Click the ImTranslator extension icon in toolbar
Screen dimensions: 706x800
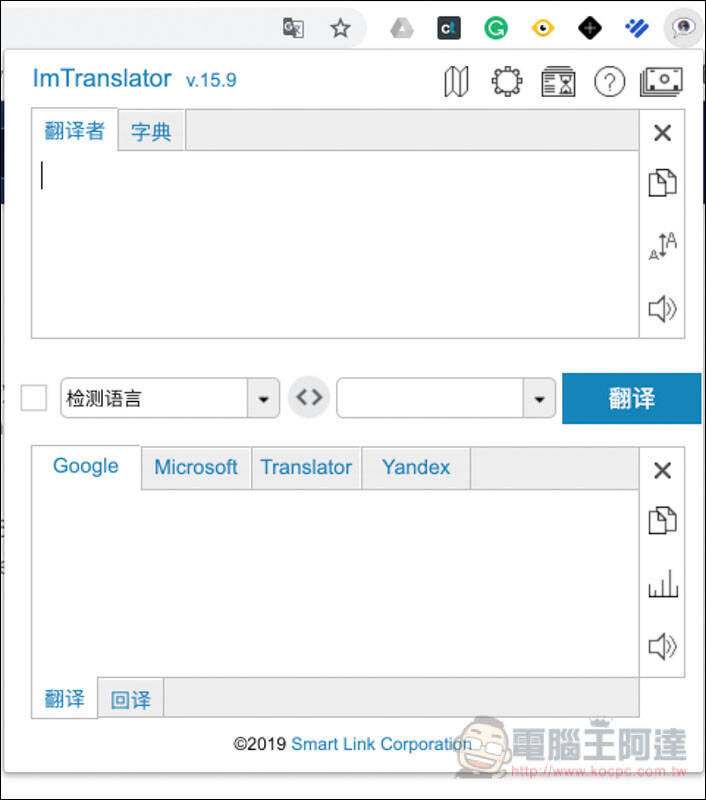(683, 28)
